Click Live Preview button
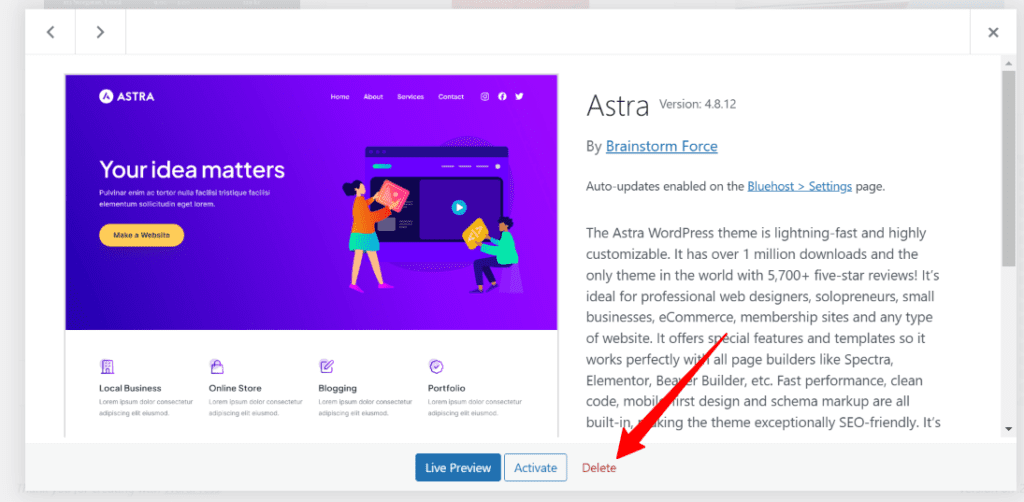This screenshot has height=502, width=1024. 458,467
